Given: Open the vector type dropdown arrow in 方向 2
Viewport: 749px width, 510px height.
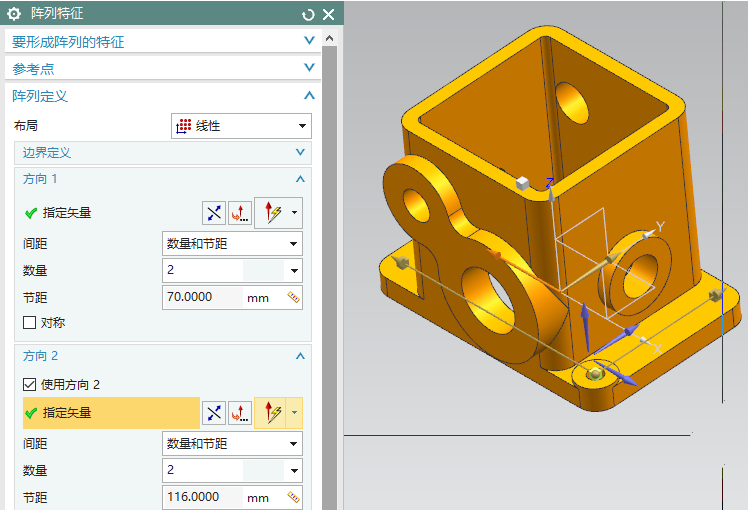Looking at the screenshot, I should 294,413.
